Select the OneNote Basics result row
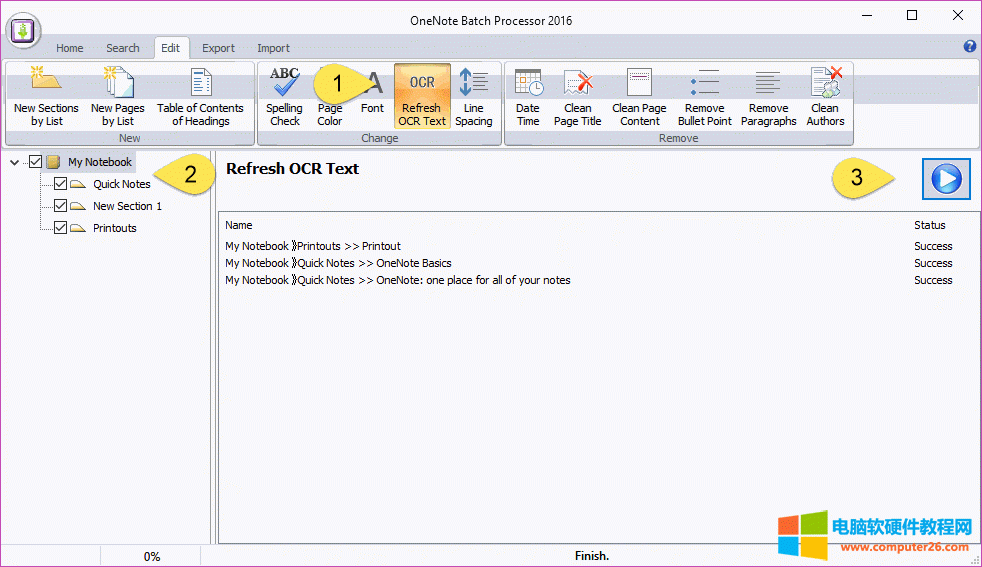Image resolution: width=982 pixels, height=567 pixels. tap(338, 263)
